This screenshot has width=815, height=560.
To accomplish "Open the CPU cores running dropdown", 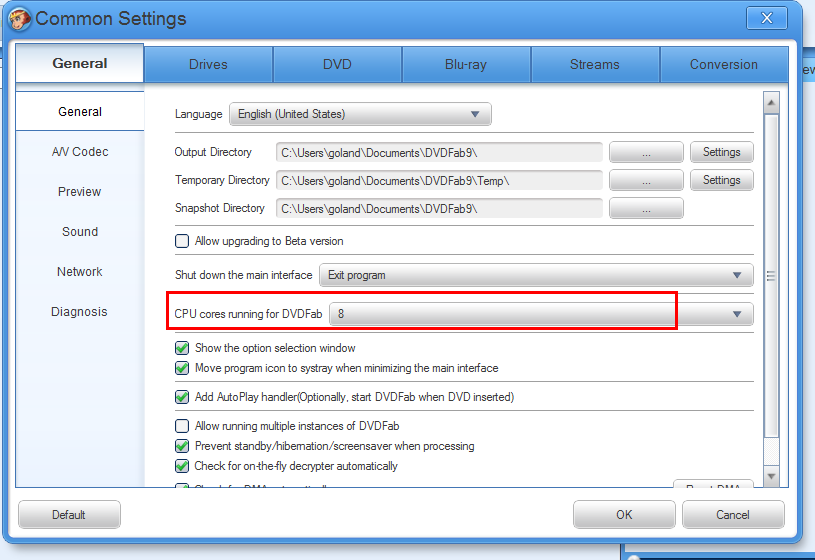I will [x=541, y=314].
